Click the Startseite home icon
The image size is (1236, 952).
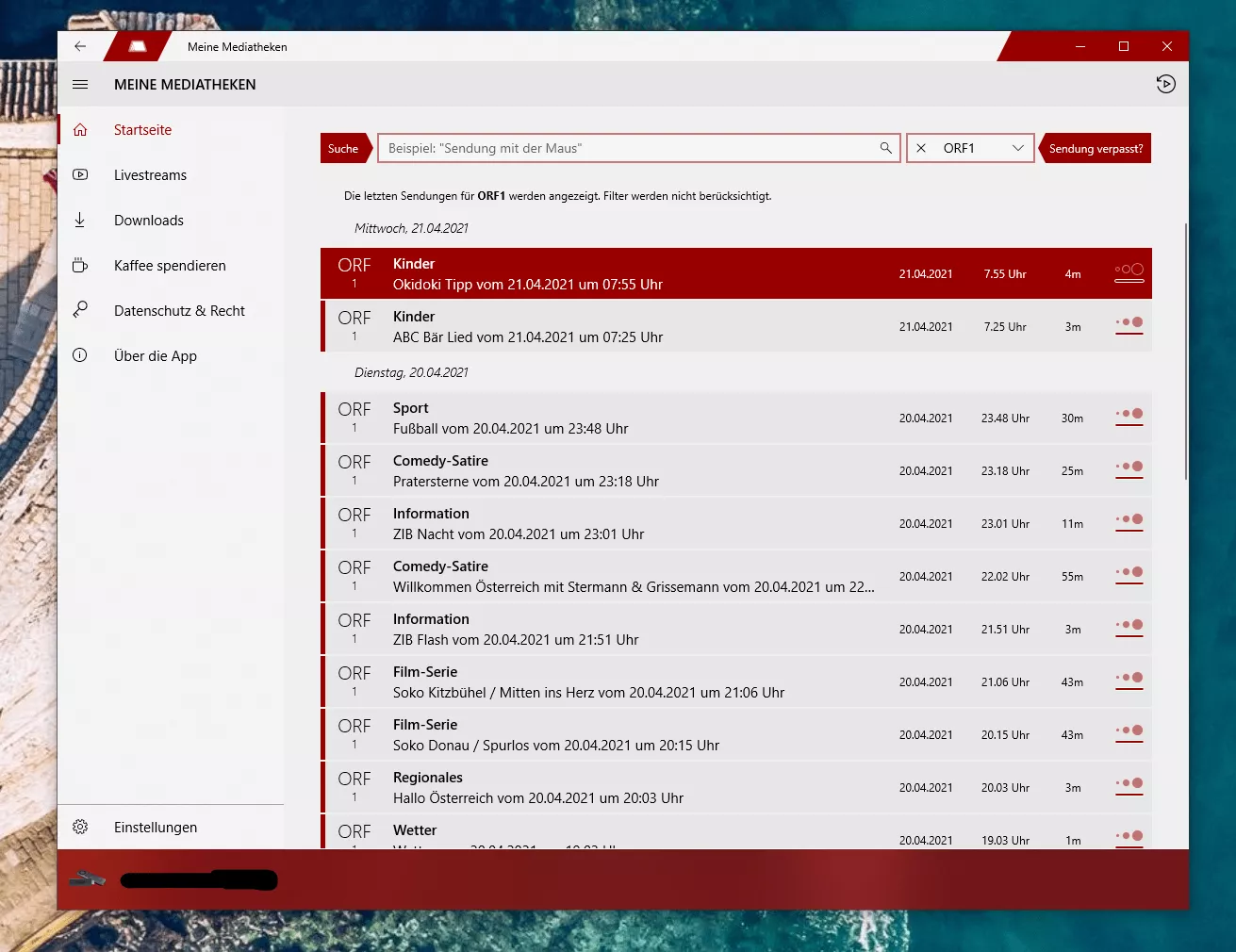pos(80,130)
